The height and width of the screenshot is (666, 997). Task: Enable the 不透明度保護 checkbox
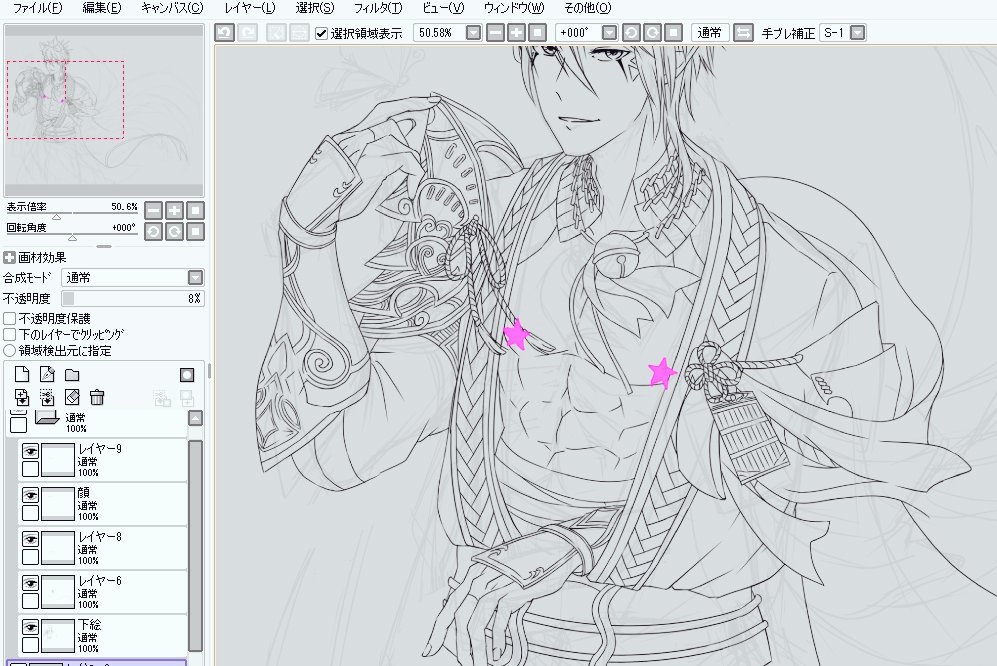coord(10,318)
